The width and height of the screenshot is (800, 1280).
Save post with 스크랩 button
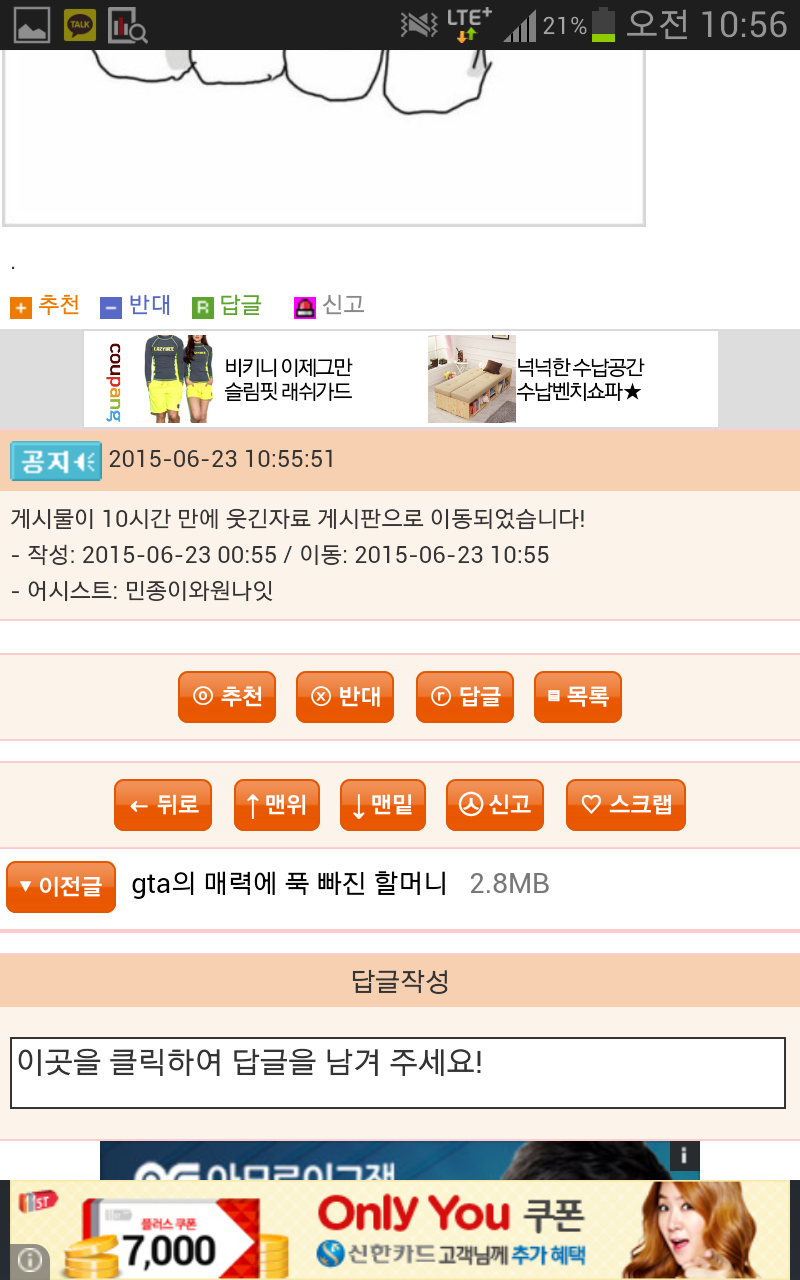(626, 805)
